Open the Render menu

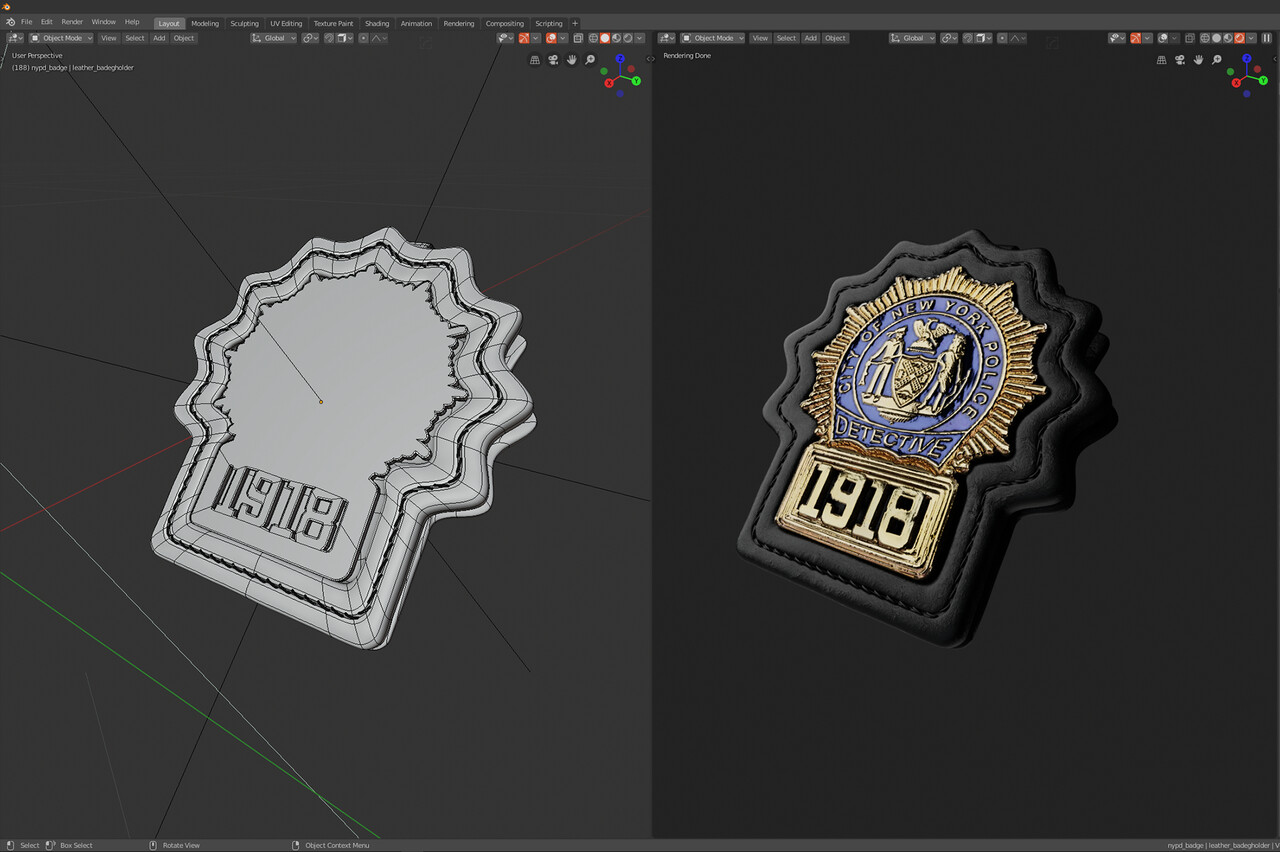72,22
